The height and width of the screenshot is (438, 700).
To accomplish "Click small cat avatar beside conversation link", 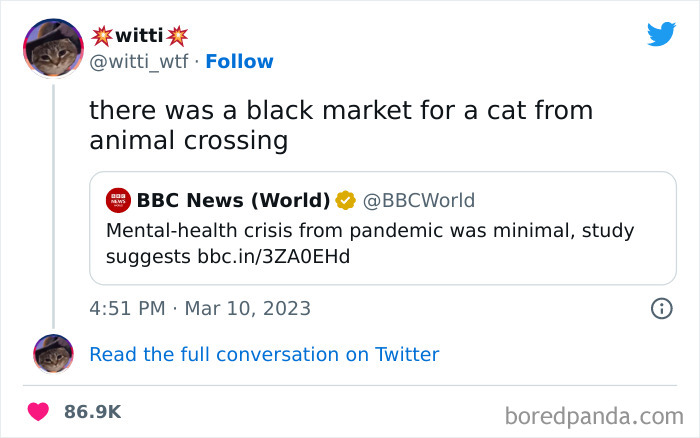I will tap(53, 354).
